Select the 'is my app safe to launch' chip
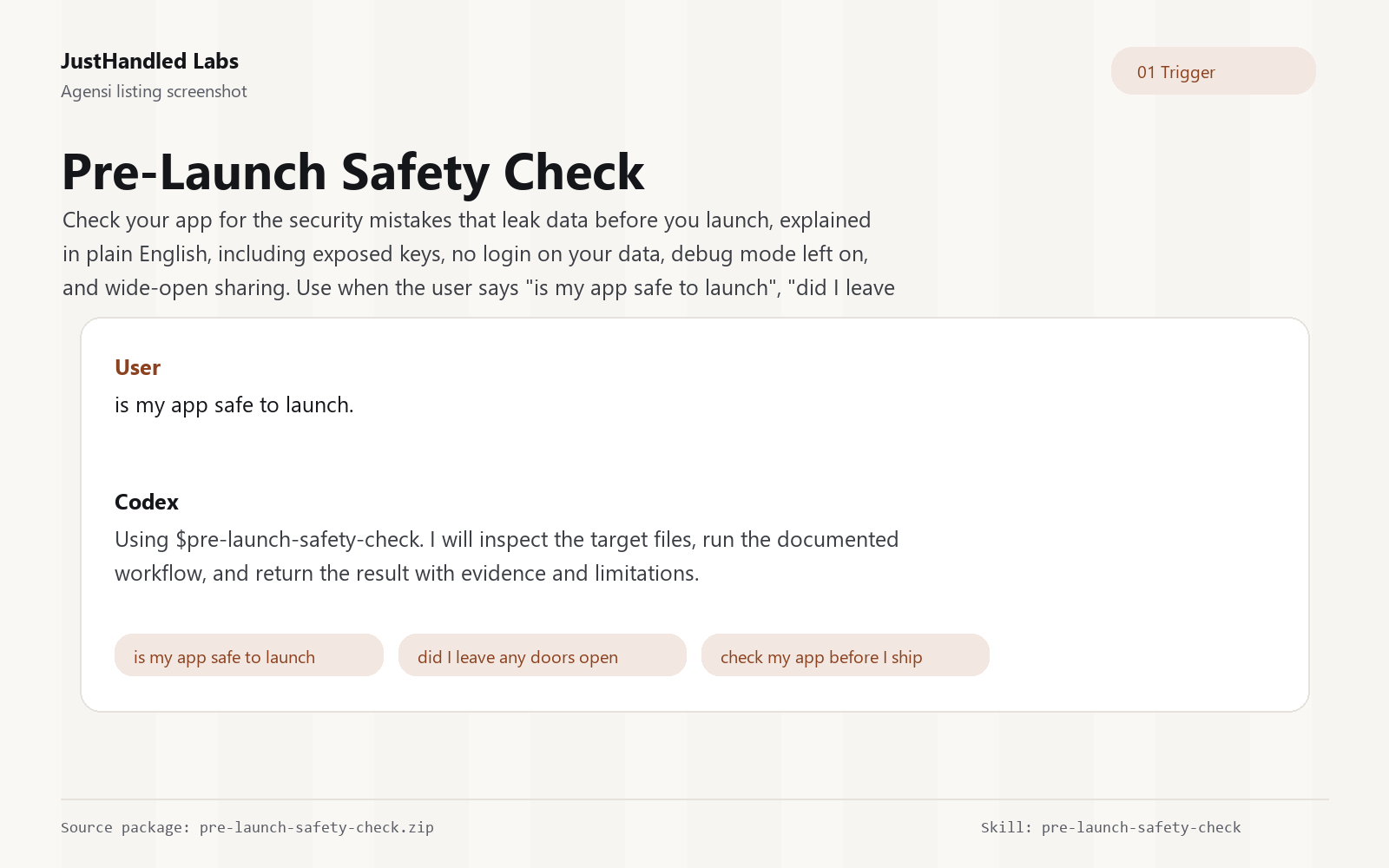Viewport: 1389px width, 868px height. [x=249, y=655]
